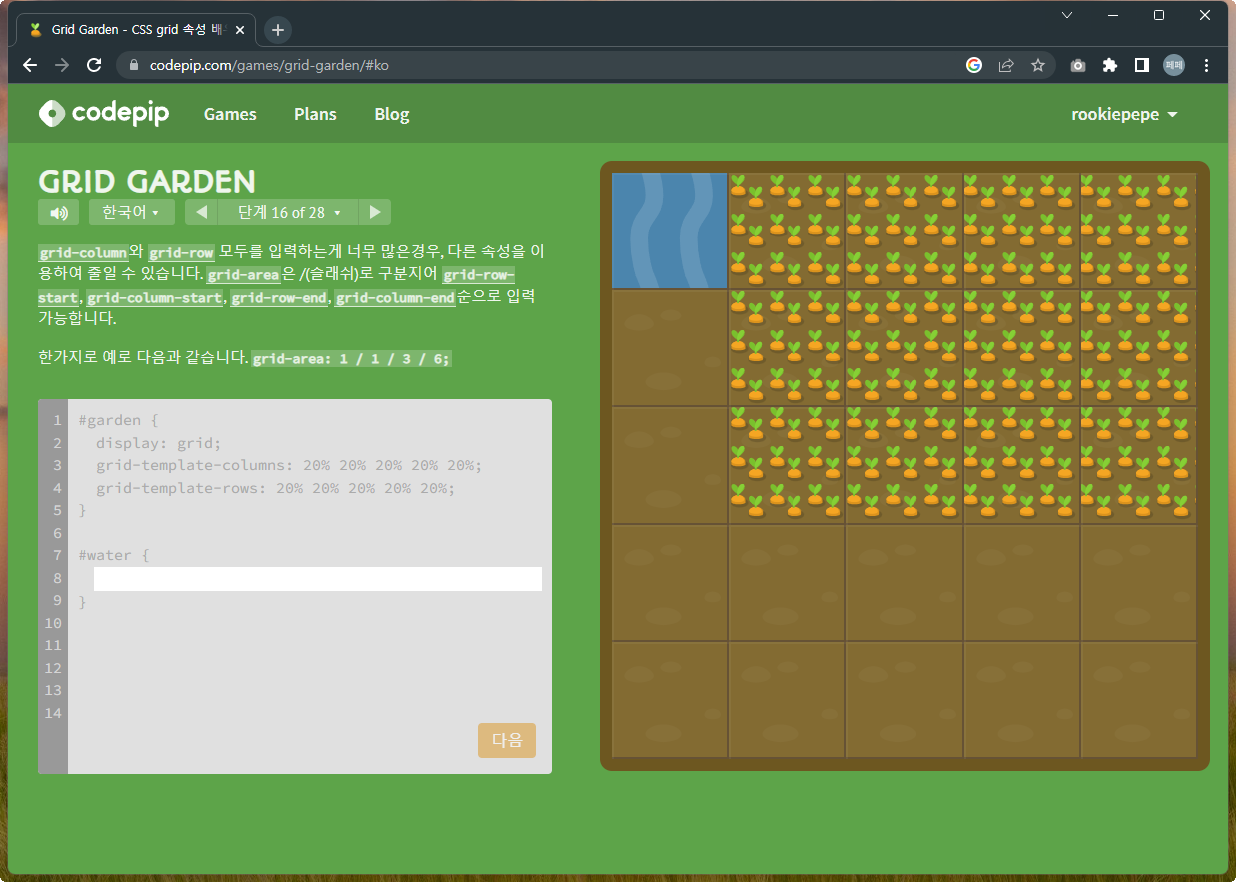Close the Grid Garden tab
Image resolution: width=1236 pixels, height=882 pixels.
(241, 30)
